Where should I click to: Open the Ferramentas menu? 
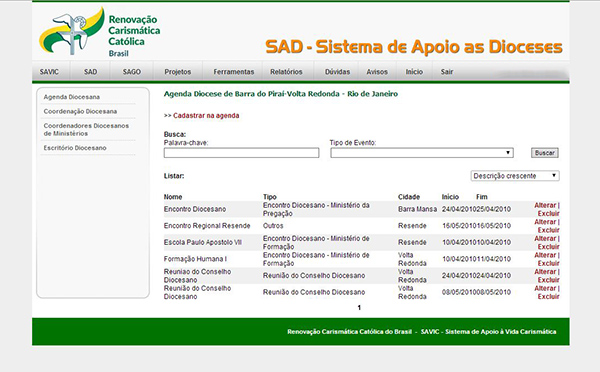click(233, 72)
